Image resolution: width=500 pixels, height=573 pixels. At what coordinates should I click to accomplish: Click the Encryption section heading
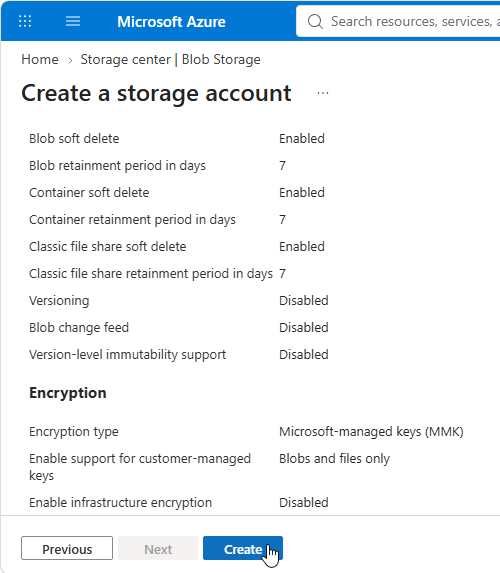68,393
